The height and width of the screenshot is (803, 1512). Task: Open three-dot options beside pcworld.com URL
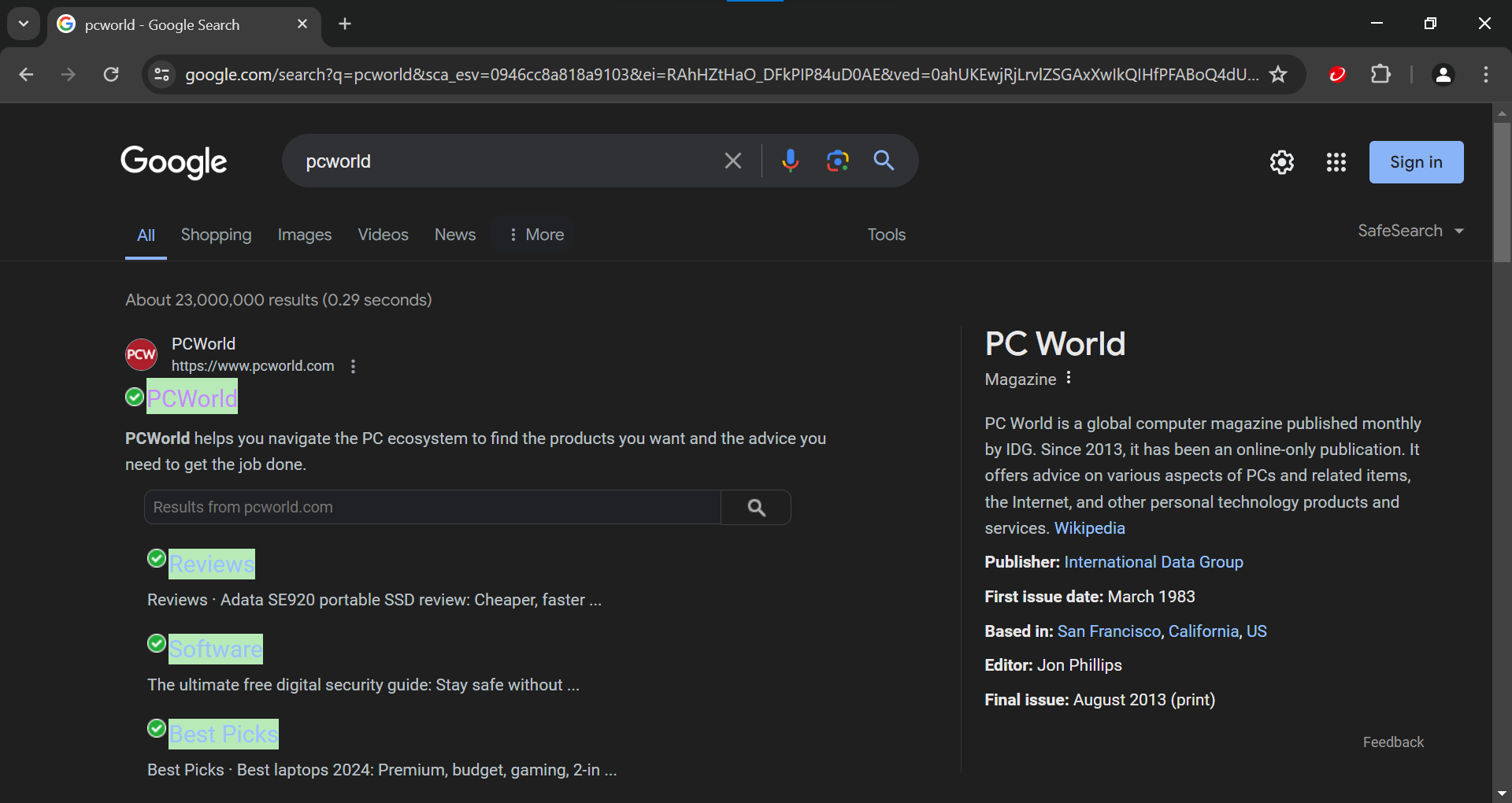tap(353, 366)
